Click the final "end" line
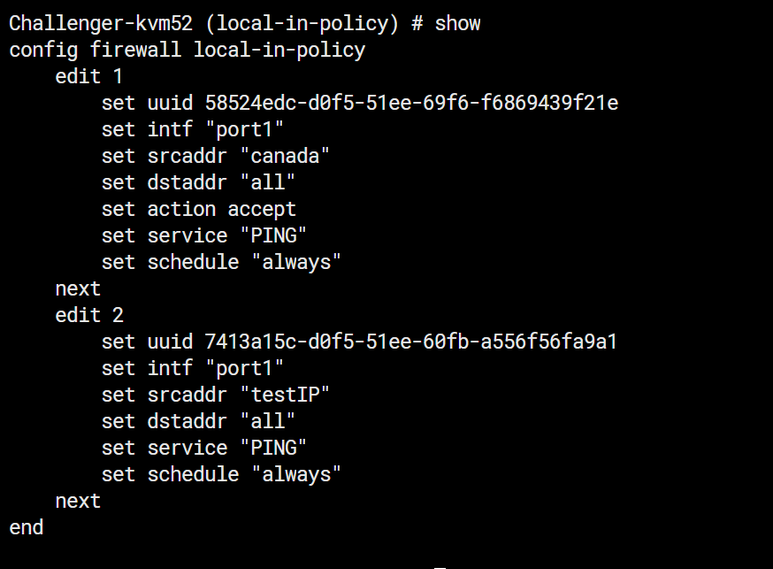 (x=26, y=527)
